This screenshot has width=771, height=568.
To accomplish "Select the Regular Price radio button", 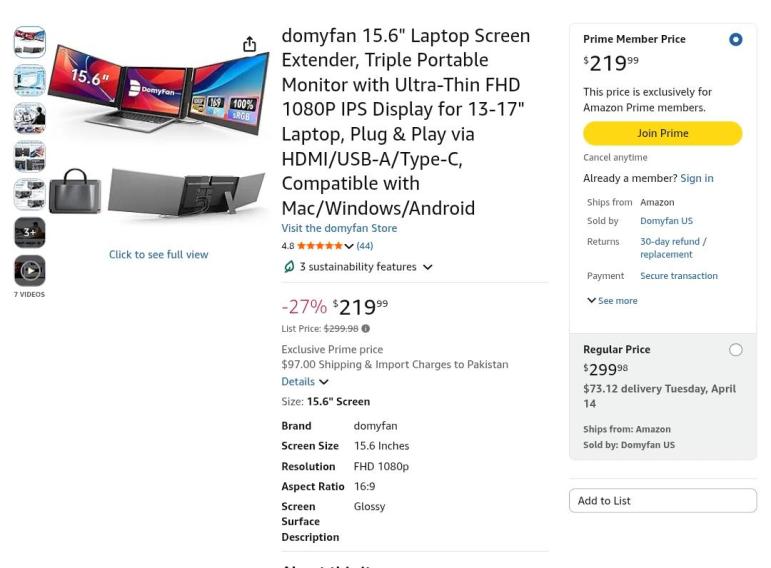I will (736, 350).
